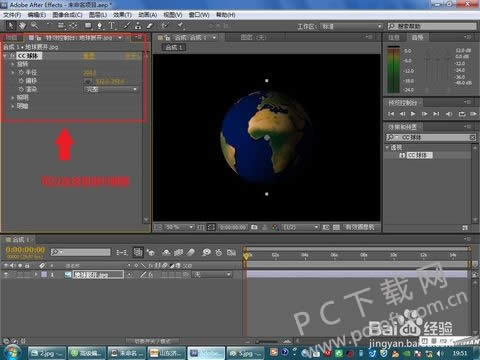Toggle the render property stopwatch

coord(21,89)
